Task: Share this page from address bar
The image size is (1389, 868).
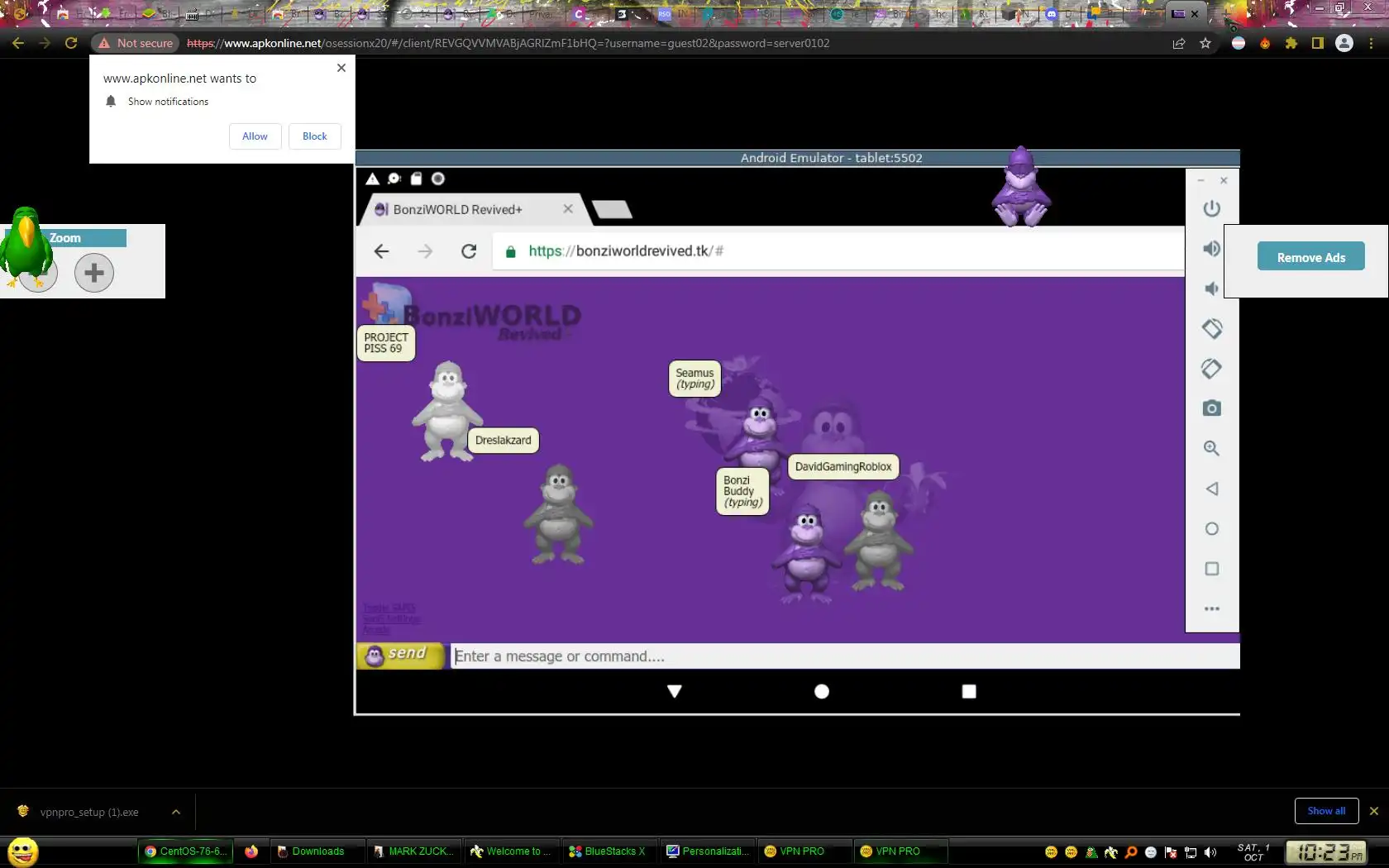Action: coord(1179,43)
